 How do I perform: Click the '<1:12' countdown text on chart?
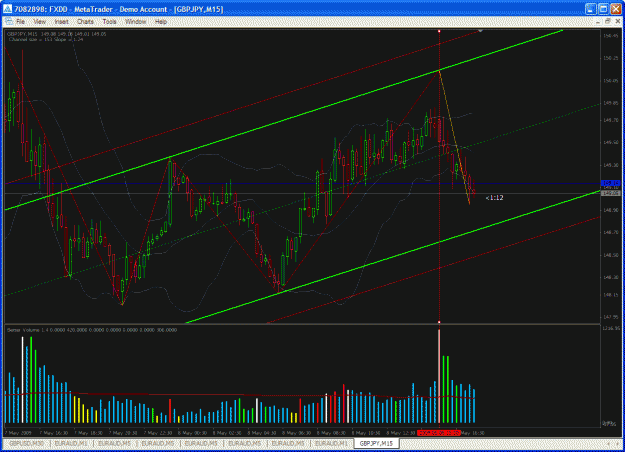[494, 198]
